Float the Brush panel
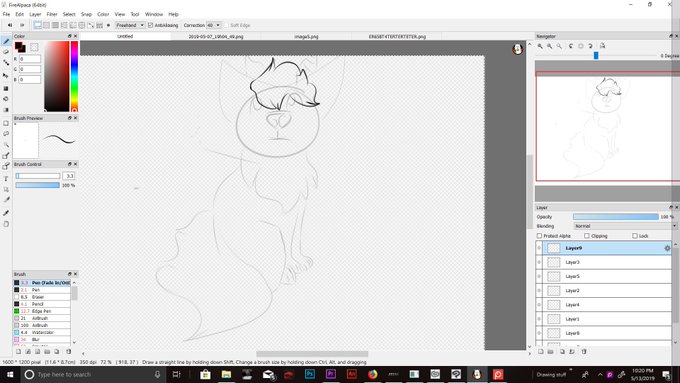This screenshot has width=680, height=383. click(69, 274)
